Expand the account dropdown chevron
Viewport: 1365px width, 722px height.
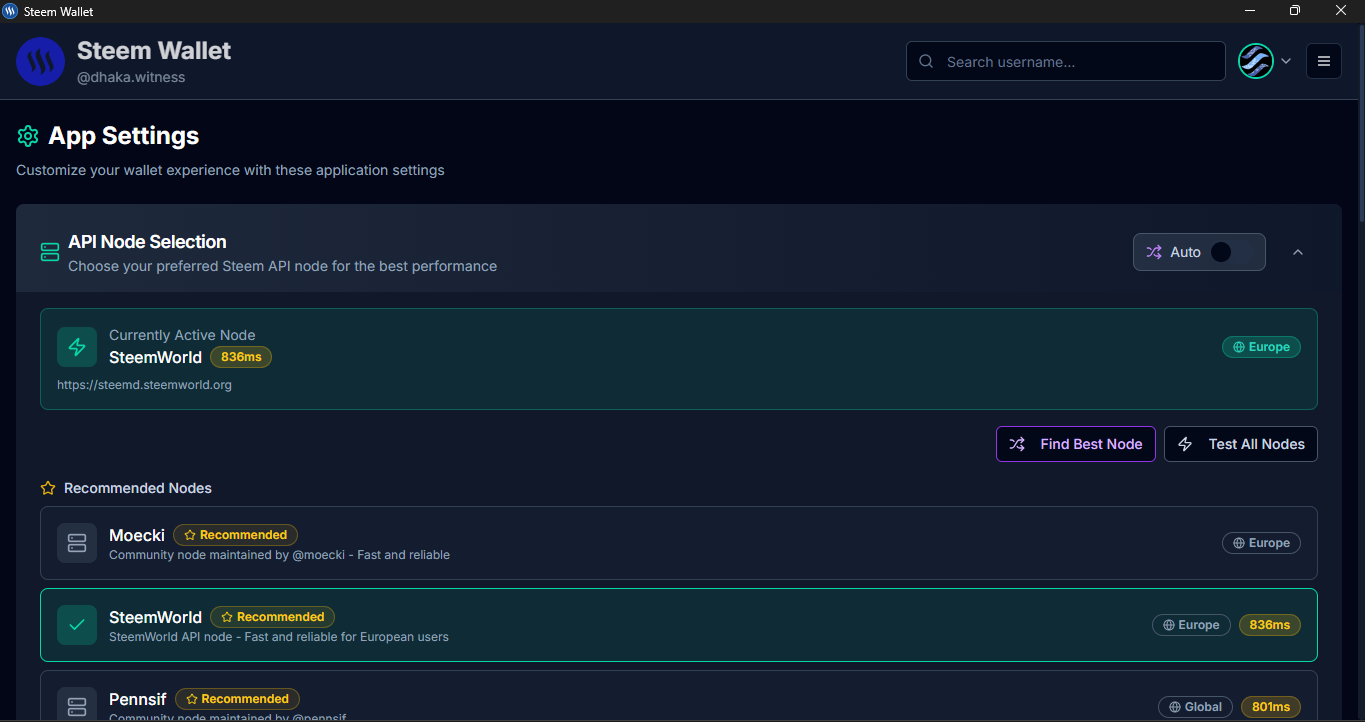pyautogui.click(x=1286, y=61)
